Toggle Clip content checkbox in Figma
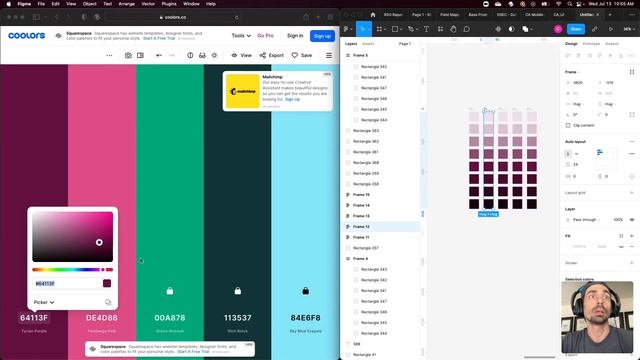This screenshot has width=640, height=360. point(568,125)
